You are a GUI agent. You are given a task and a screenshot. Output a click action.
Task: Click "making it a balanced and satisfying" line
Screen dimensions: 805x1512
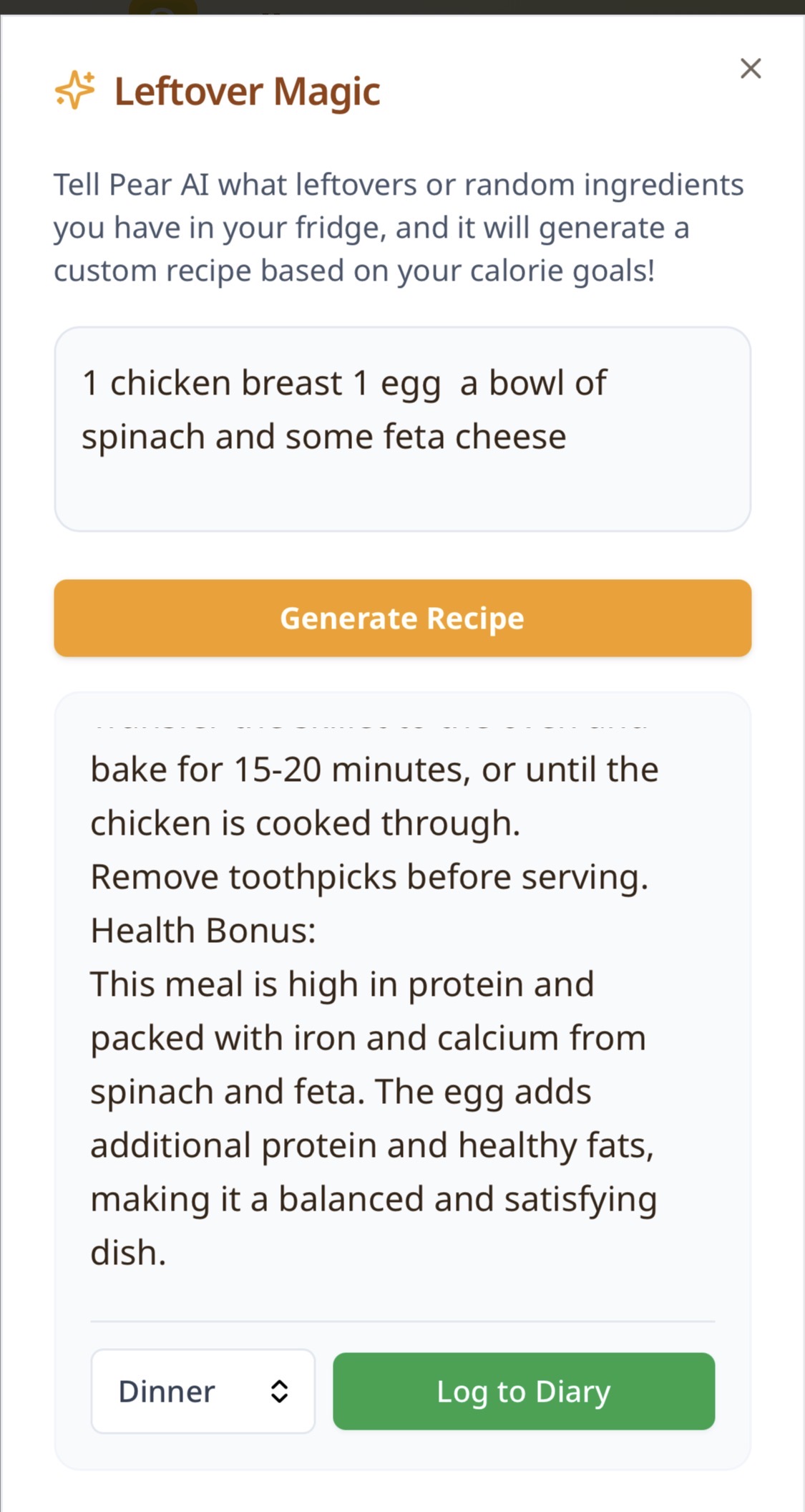(373, 1199)
